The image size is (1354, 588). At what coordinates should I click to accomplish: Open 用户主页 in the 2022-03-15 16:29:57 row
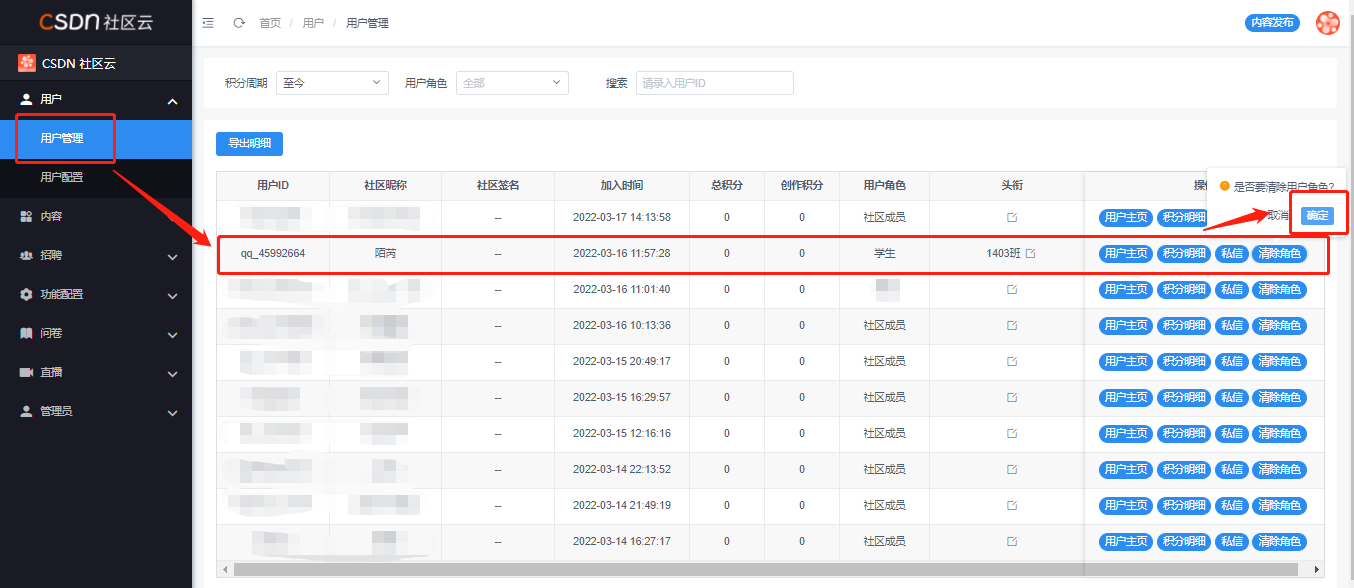[x=1126, y=397]
